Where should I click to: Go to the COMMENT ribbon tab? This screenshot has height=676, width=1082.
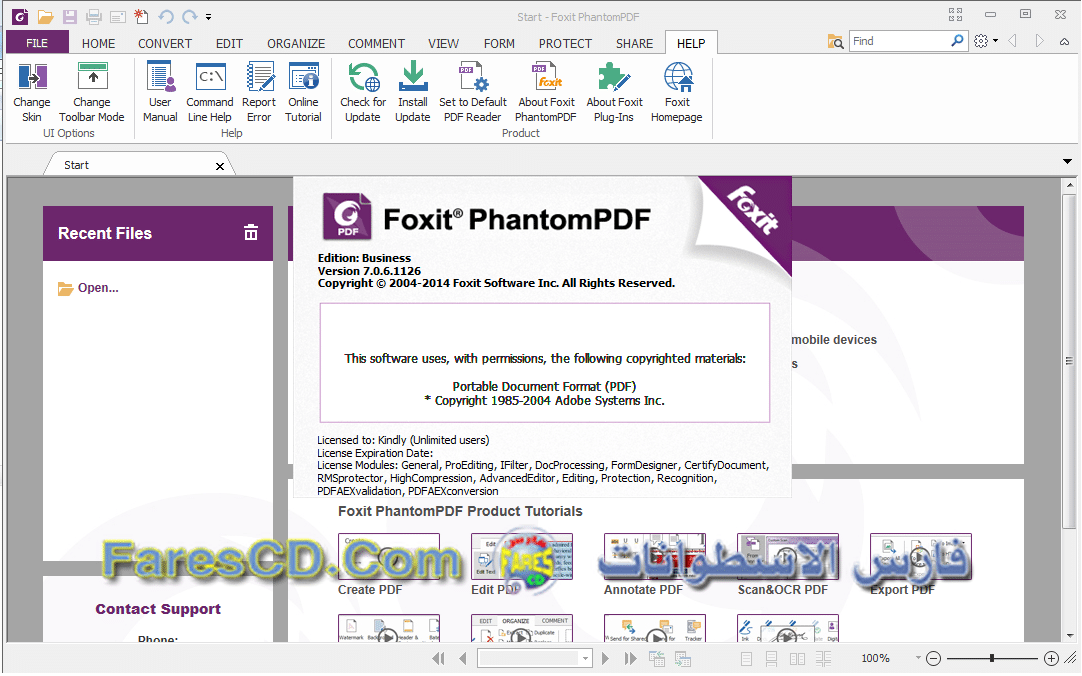coord(376,43)
